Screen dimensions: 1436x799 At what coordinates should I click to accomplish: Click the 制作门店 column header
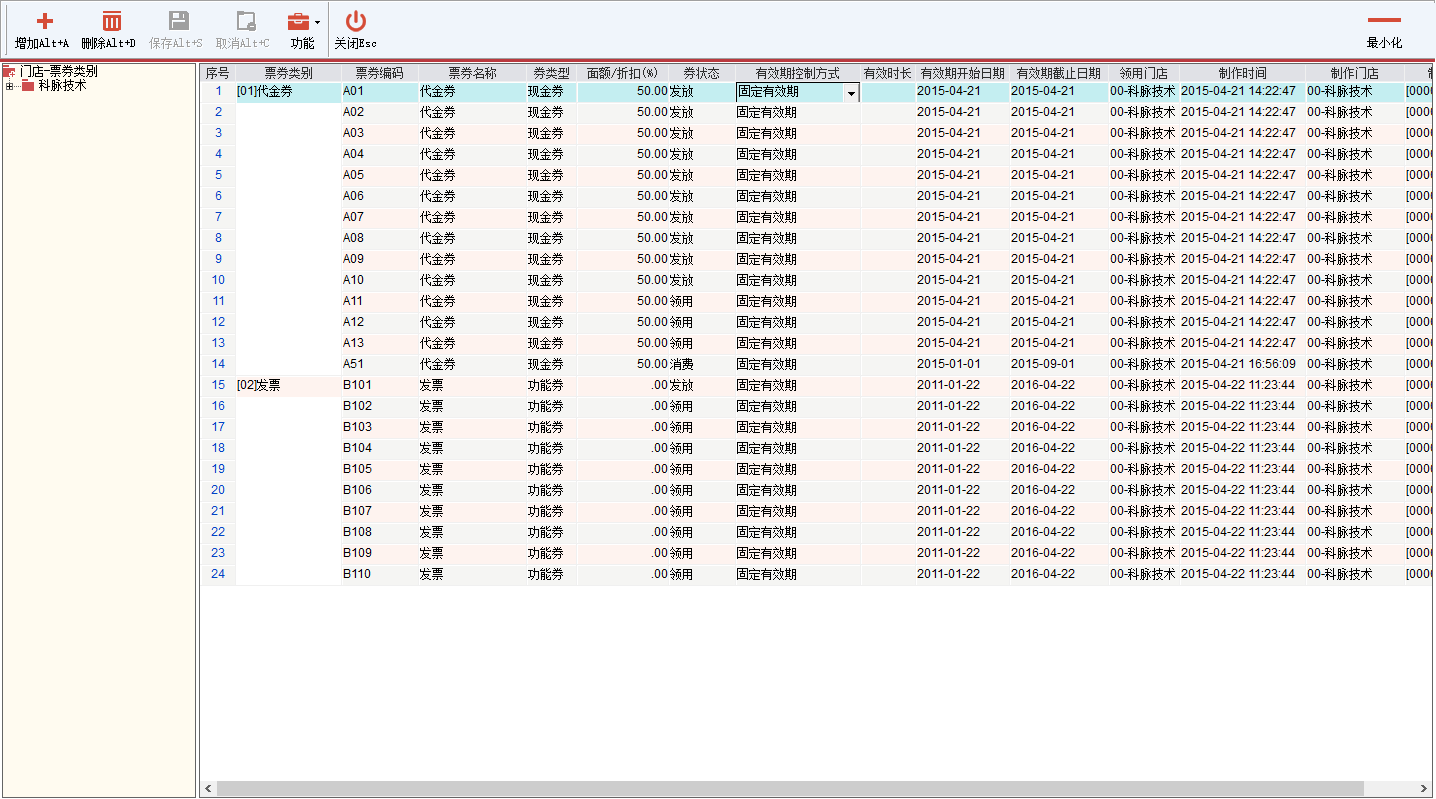[x=1354, y=73]
